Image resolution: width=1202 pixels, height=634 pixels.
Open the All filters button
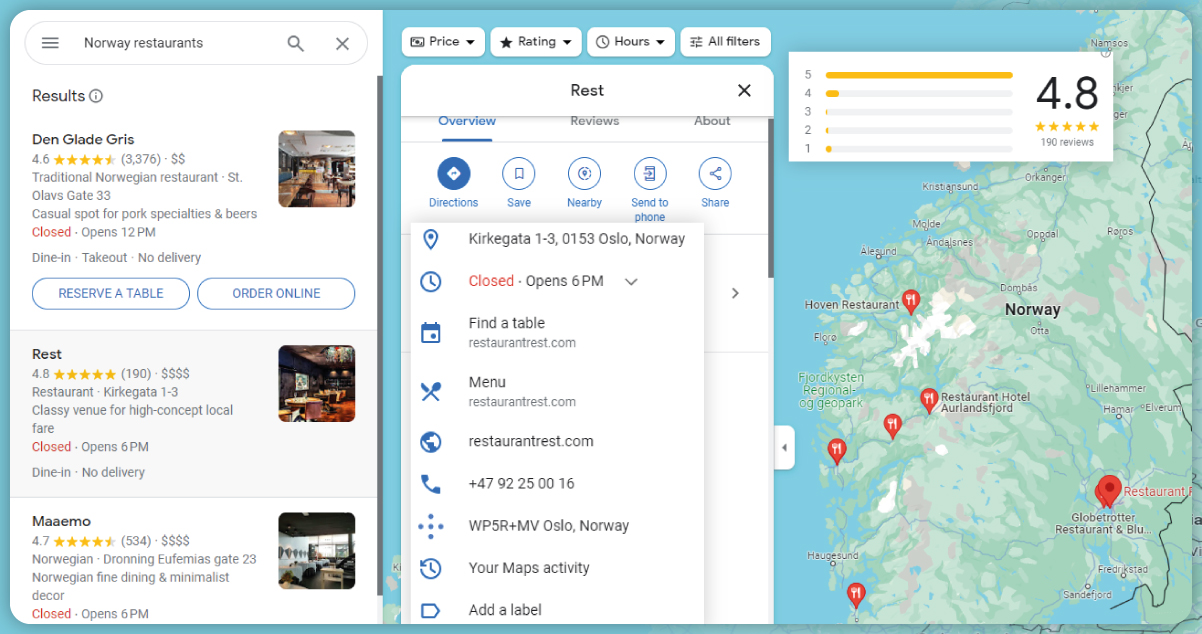(x=725, y=42)
